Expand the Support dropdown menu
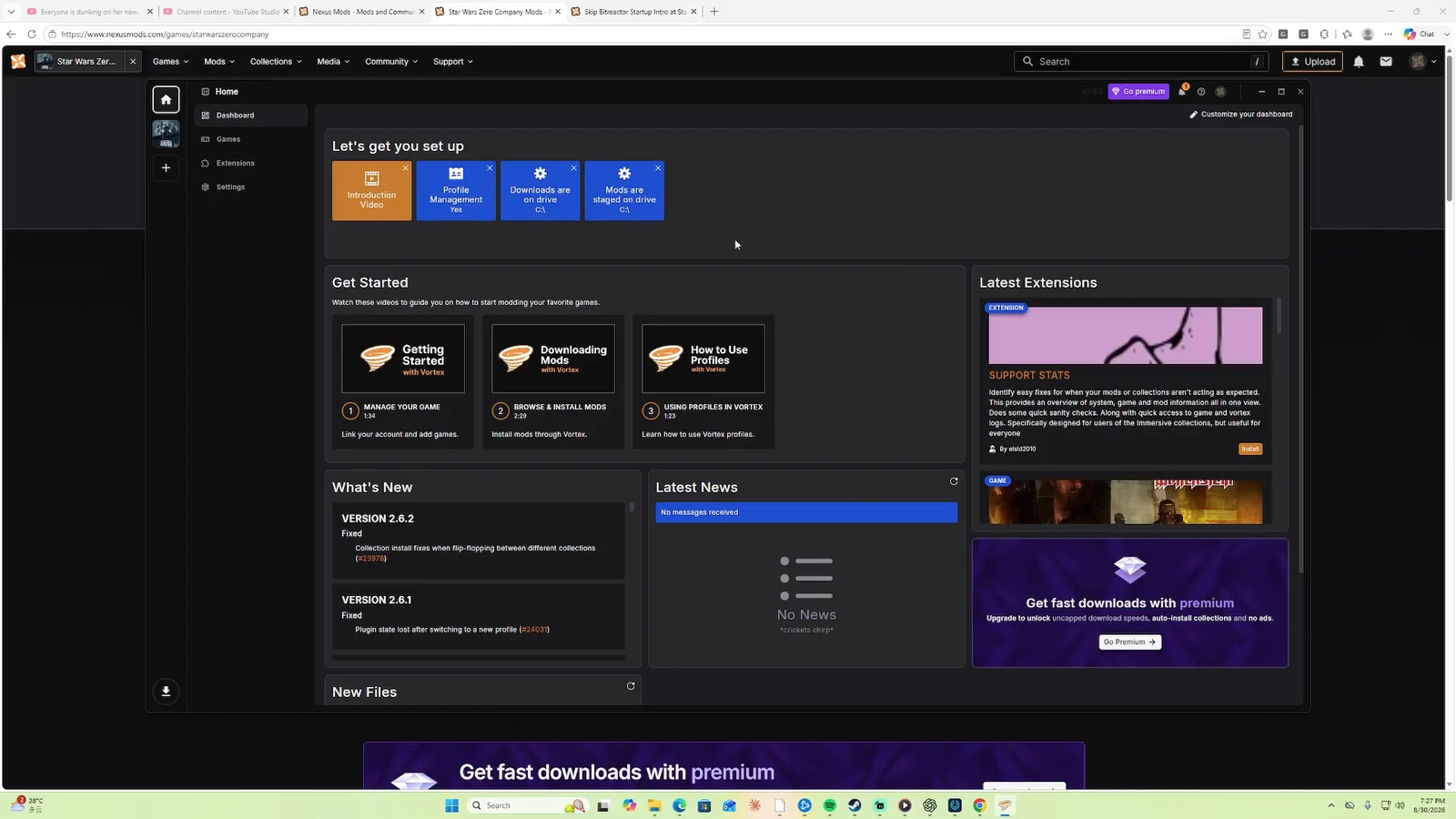This screenshot has height=819, width=1456. [x=453, y=62]
